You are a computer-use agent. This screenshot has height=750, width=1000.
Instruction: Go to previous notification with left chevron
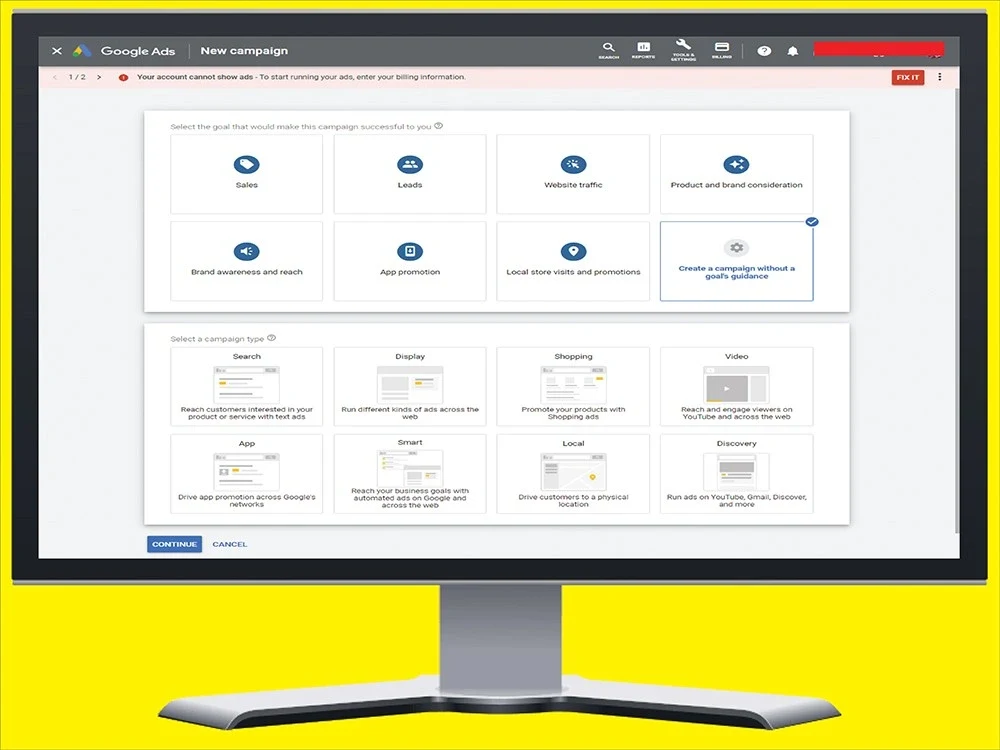coord(55,77)
